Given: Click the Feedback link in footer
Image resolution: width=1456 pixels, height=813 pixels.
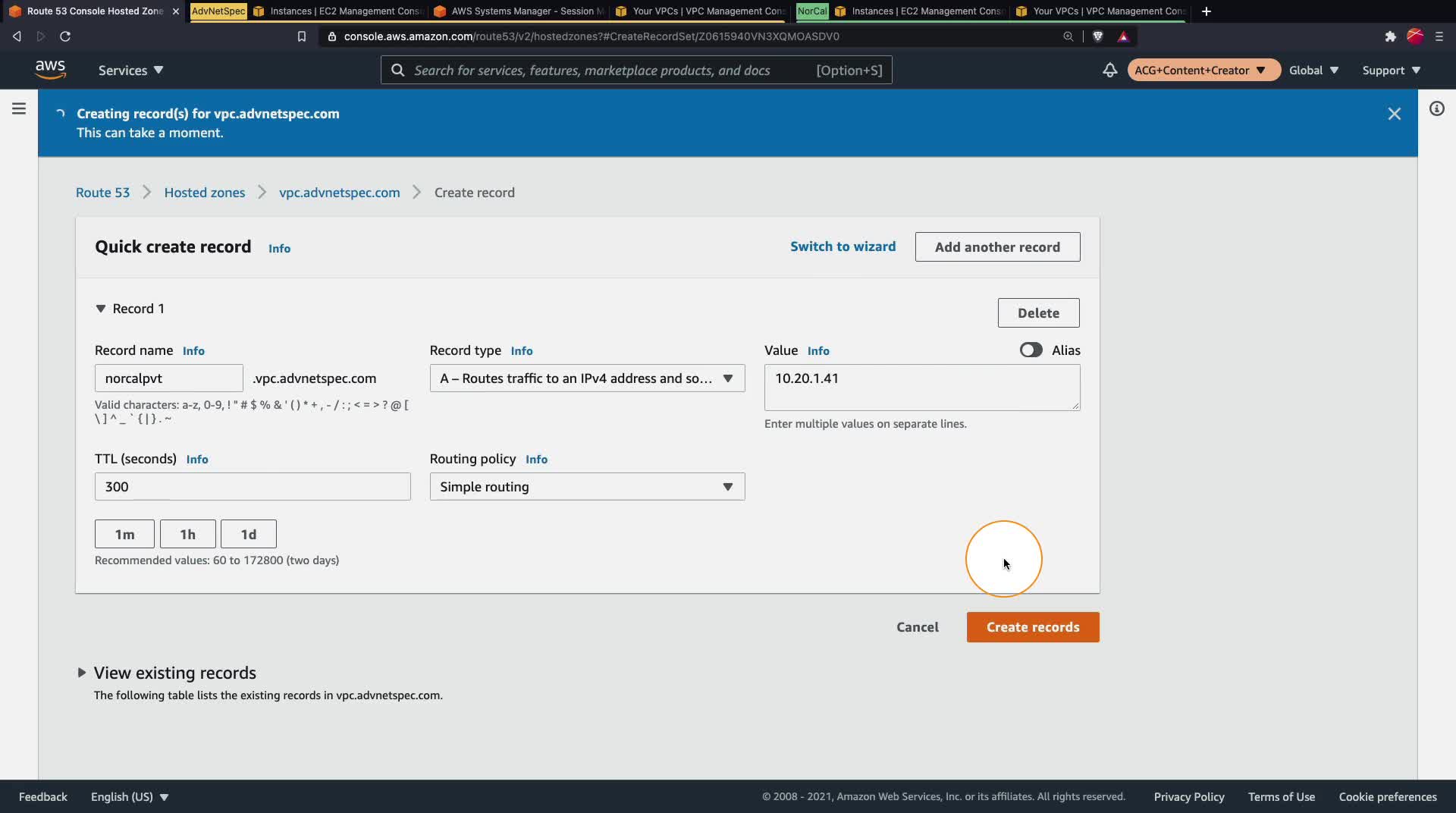Looking at the screenshot, I should tap(43, 796).
